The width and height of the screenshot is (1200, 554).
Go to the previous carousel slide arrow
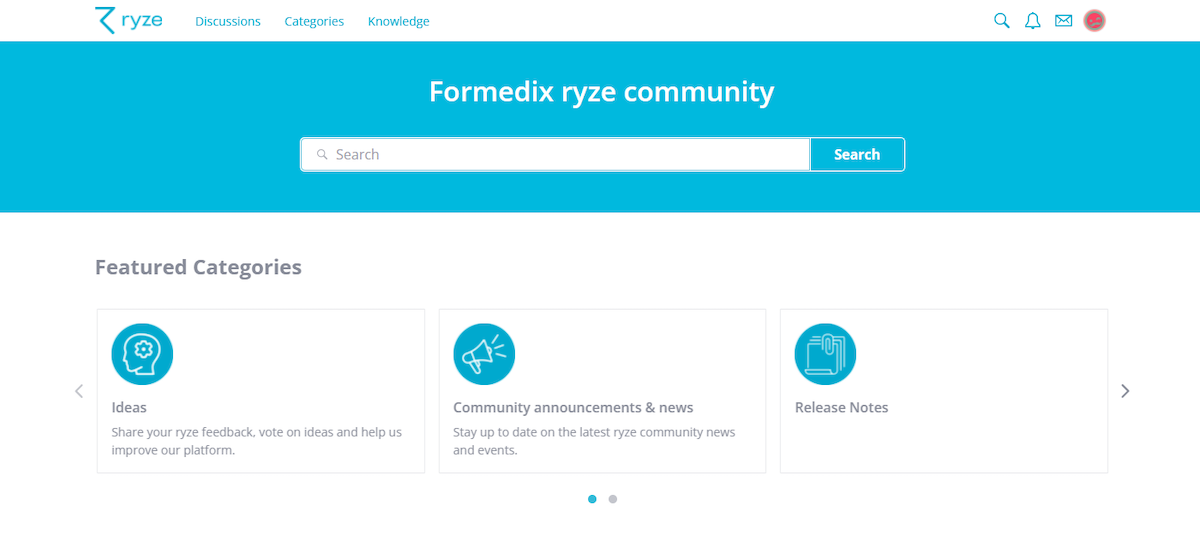pyautogui.click(x=79, y=391)
